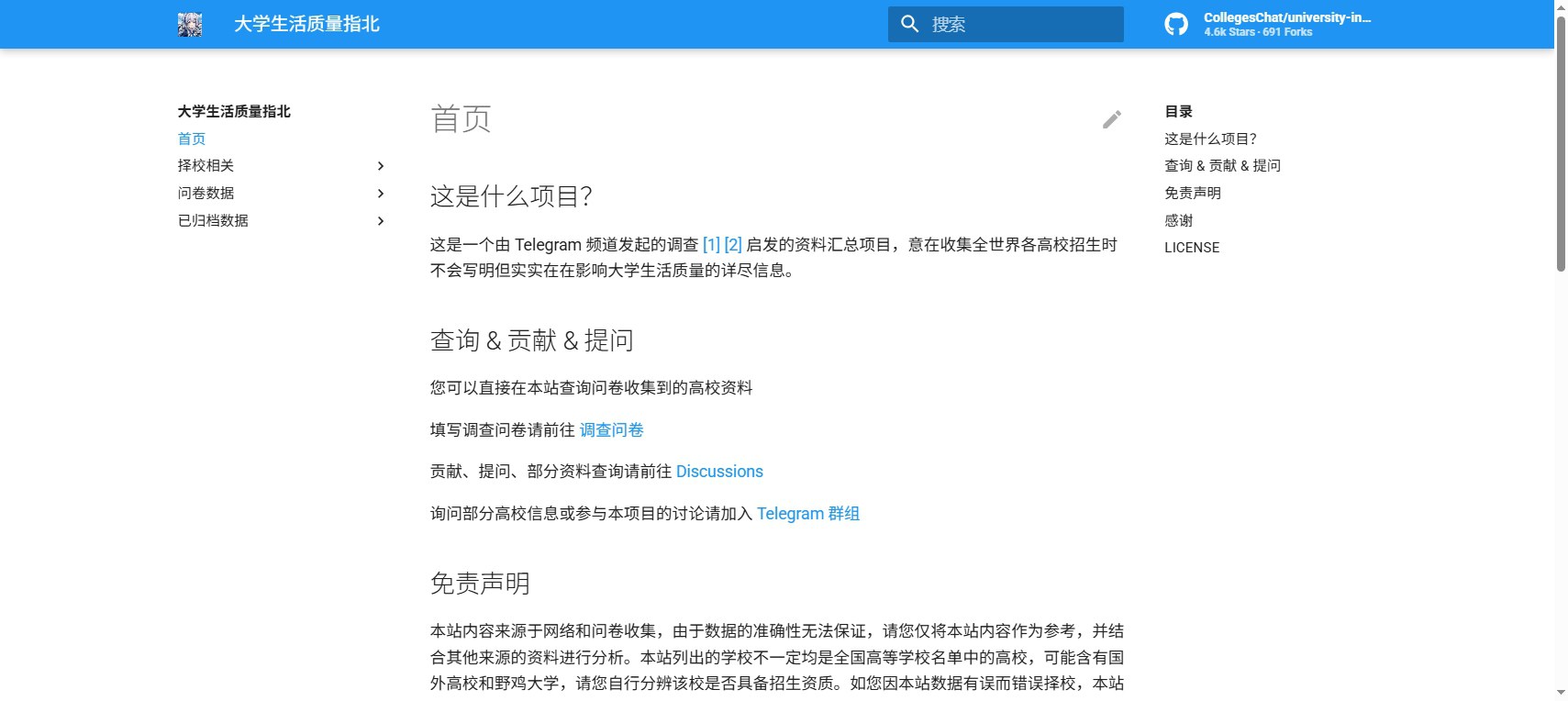Image resolution: width=1568 pixels, height=701 pixels.
Task: Click the 这是什么项目? section heading
Action: coord(511,196)
